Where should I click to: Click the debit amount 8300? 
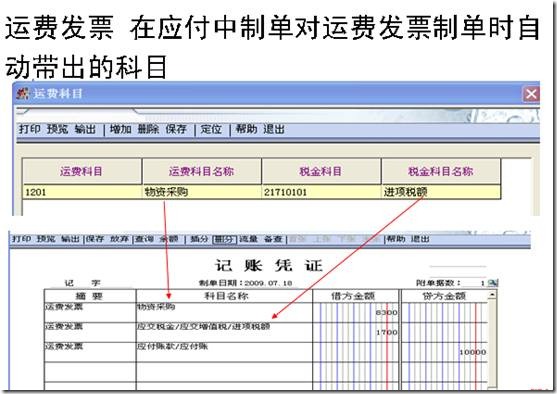pyautogui.click(x=386, y=313)
